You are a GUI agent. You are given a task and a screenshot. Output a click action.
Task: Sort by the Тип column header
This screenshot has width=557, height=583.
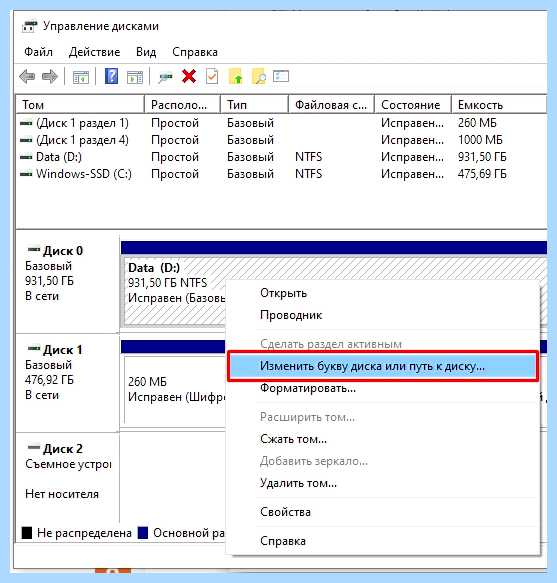pos(254,105)
